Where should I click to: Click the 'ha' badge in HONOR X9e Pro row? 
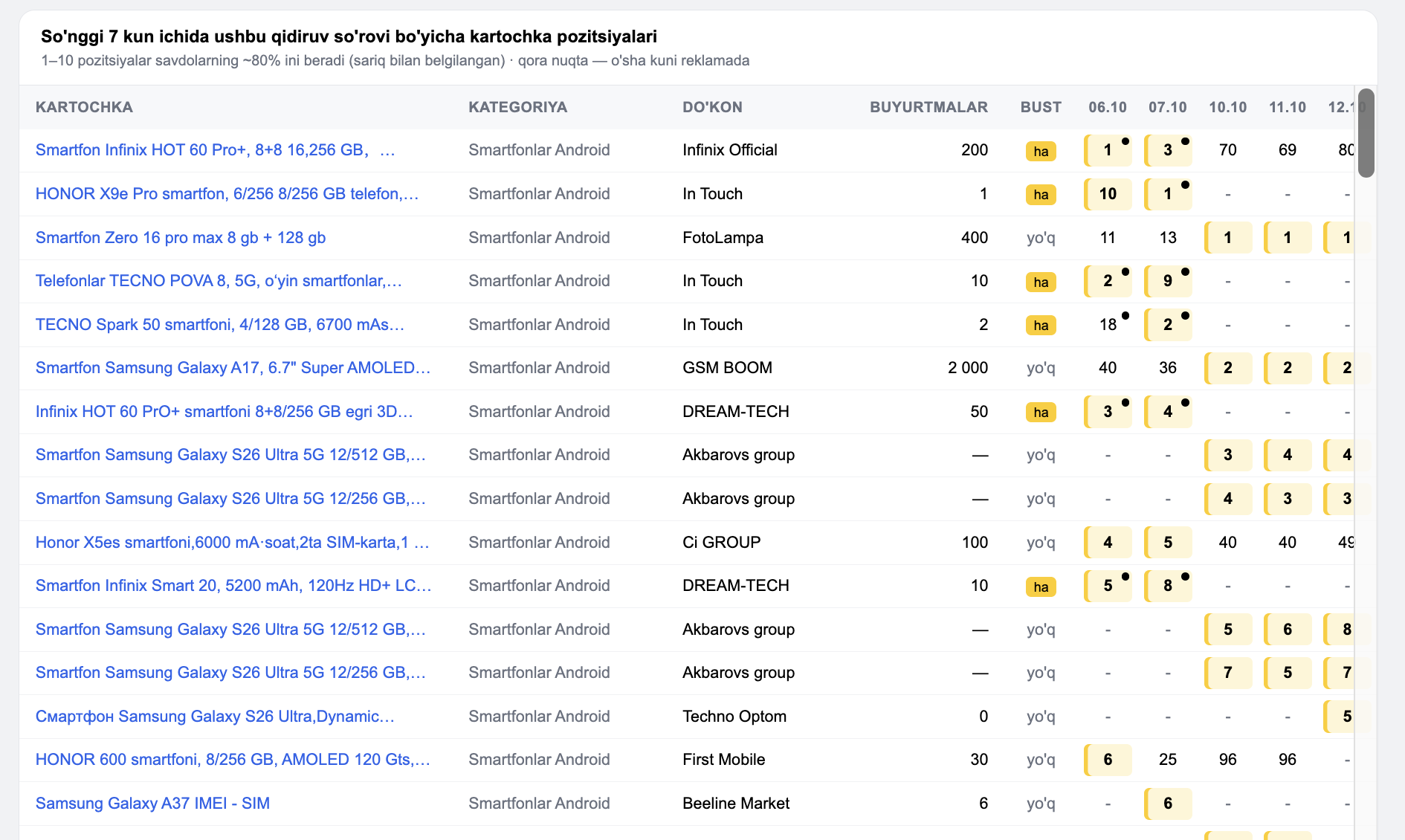click(x=1041, y=195)
